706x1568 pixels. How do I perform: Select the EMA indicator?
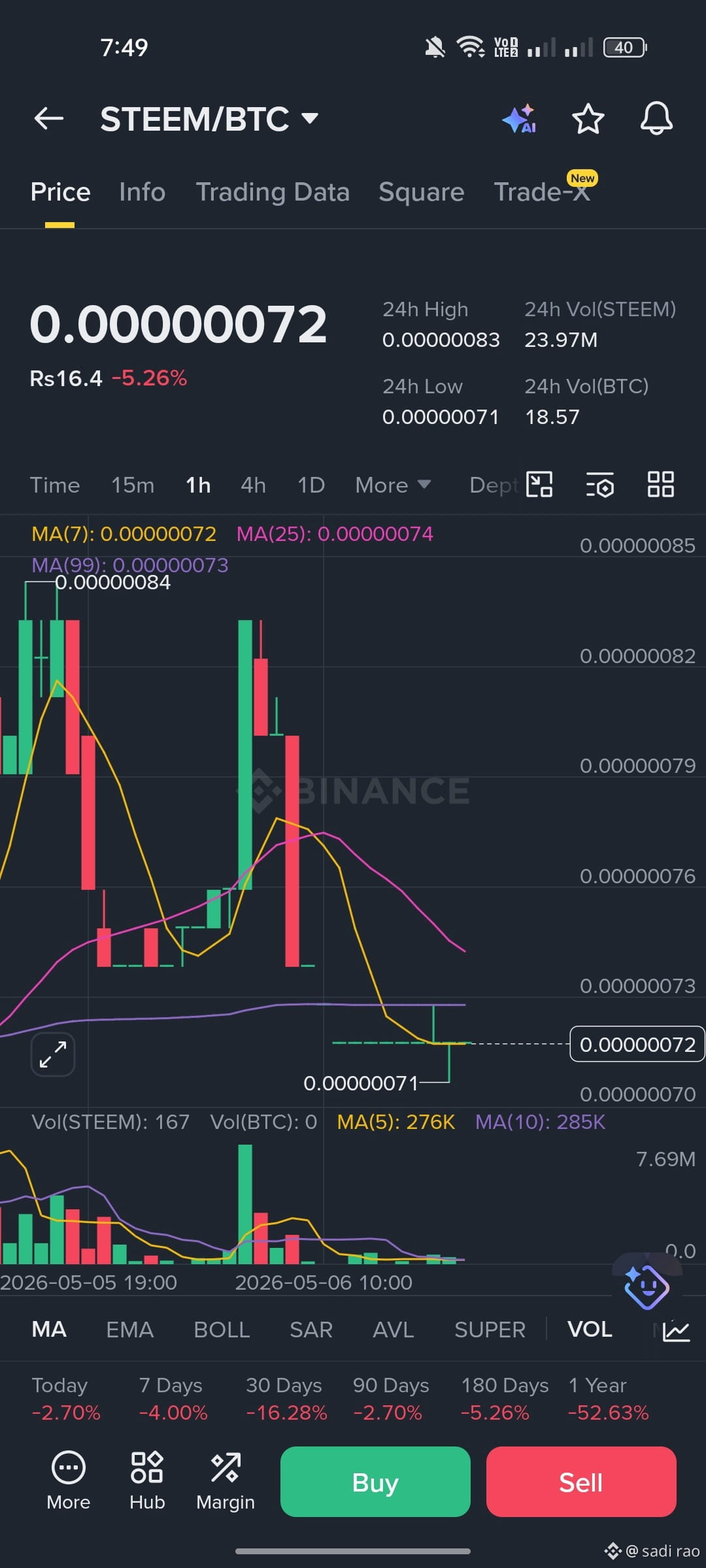[129, 1330]
